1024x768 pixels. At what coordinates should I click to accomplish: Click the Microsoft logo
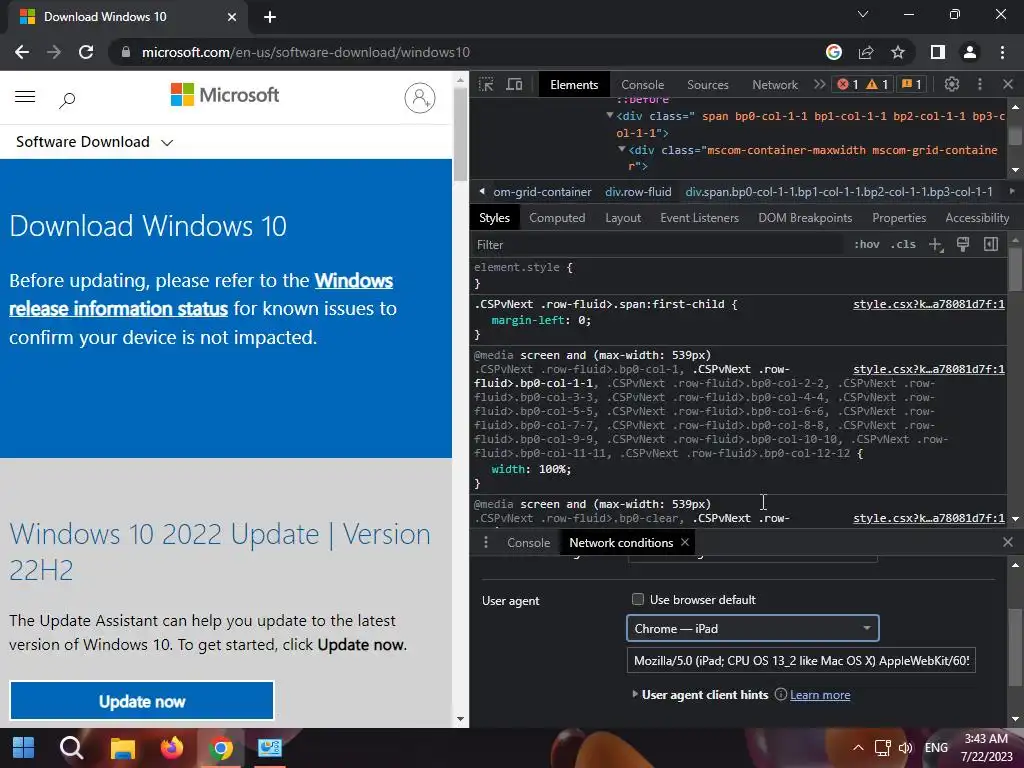tap(225, 95)
